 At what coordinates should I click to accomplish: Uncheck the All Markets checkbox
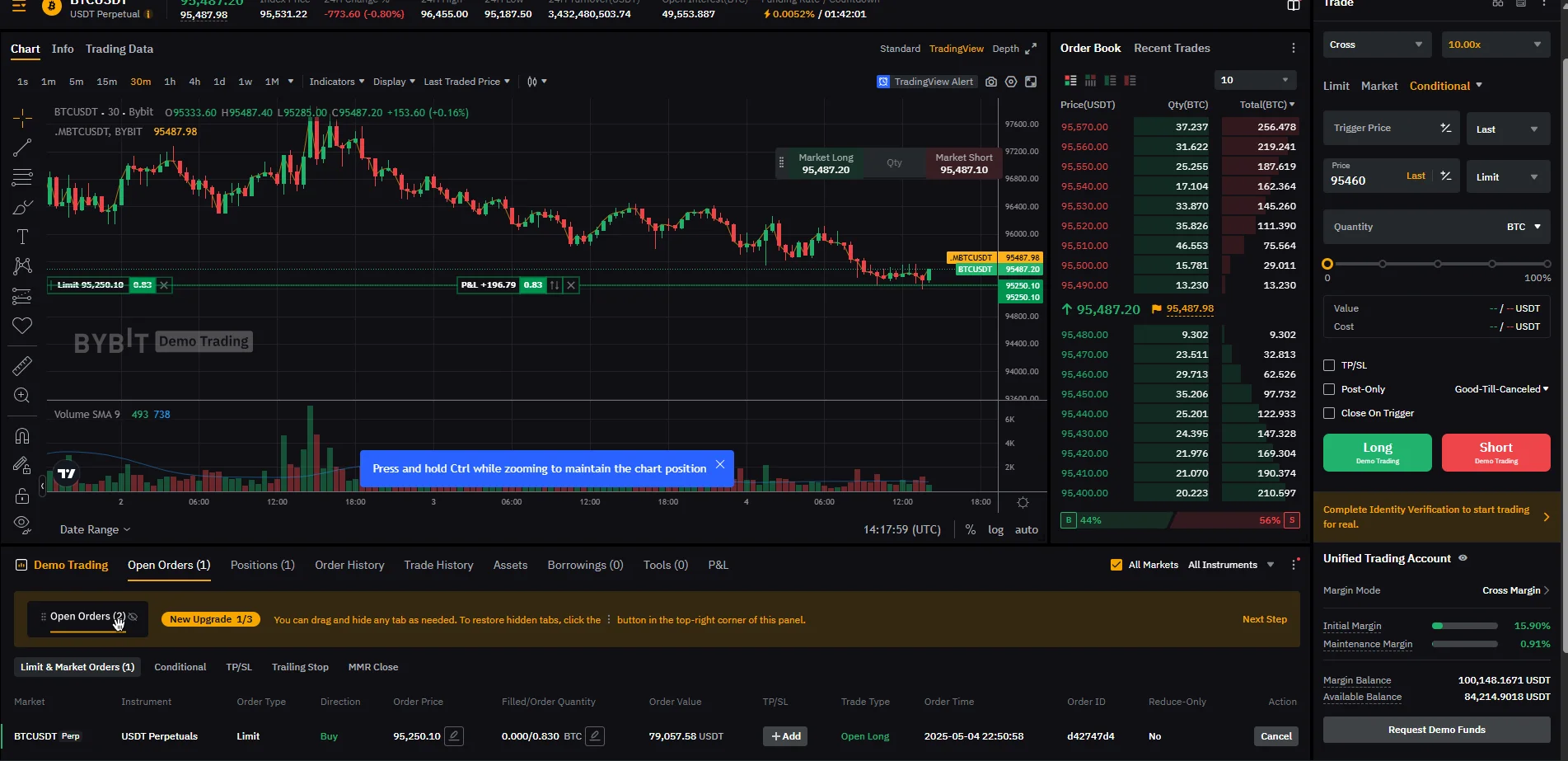click(1116, 565)
